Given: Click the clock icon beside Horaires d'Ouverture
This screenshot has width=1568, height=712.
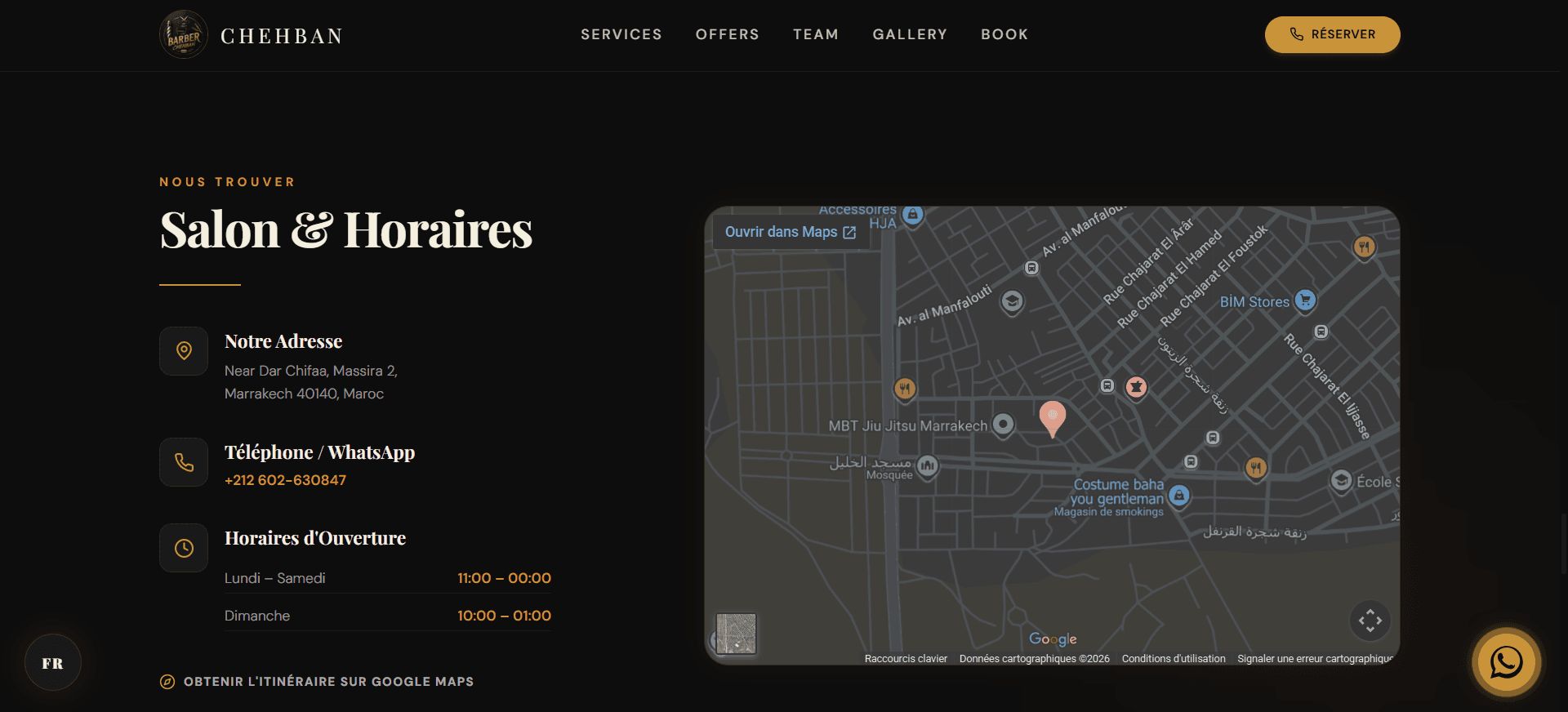Looking at the screenshot, I should pos(184,548).
